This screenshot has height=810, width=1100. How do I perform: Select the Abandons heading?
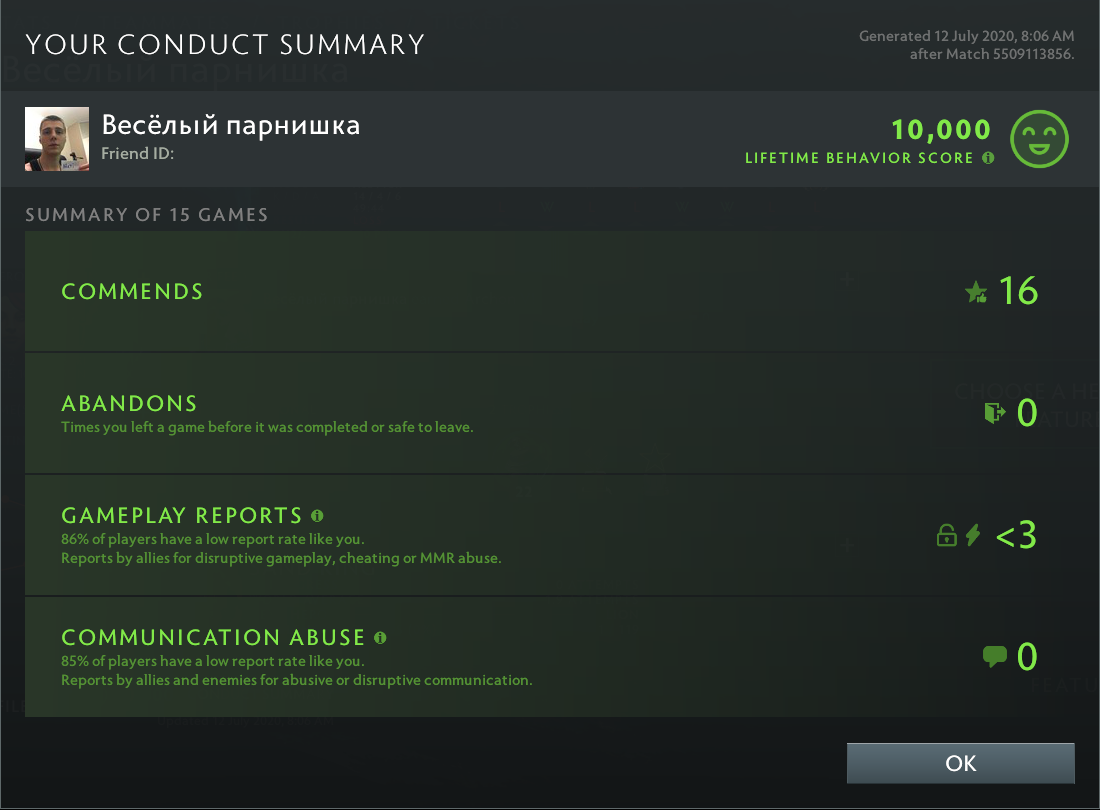click(129, 404)
